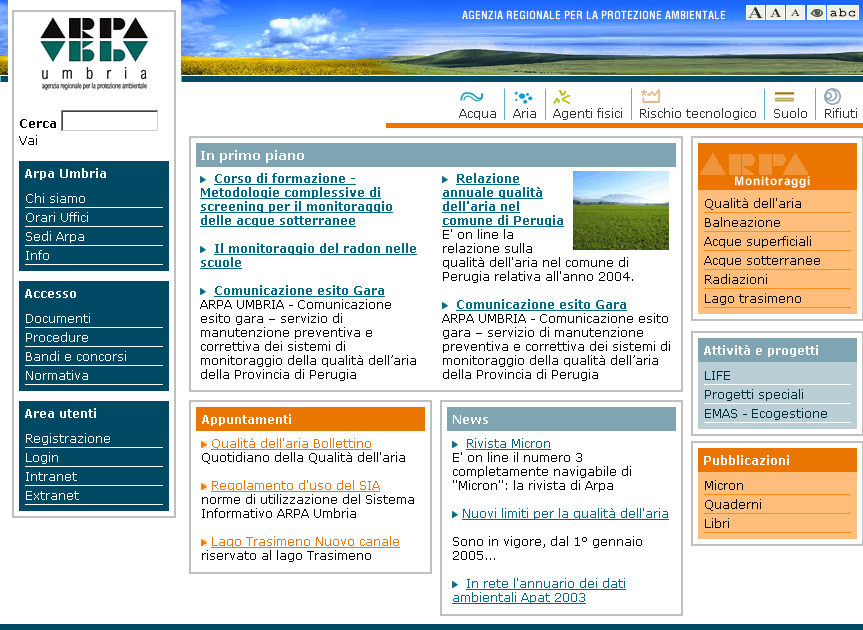The width and height of the screenshot is (863, 630).
Task: Click the Aria menu label
Action: [x=524, y=113]
